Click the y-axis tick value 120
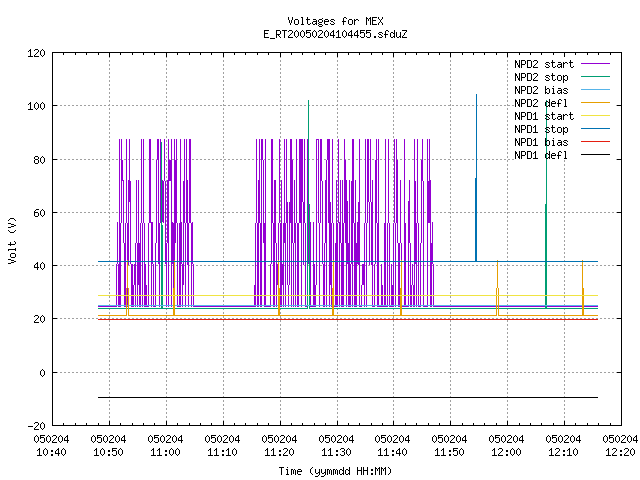This screenshot has width=640, height=480. tap(36, 53)
